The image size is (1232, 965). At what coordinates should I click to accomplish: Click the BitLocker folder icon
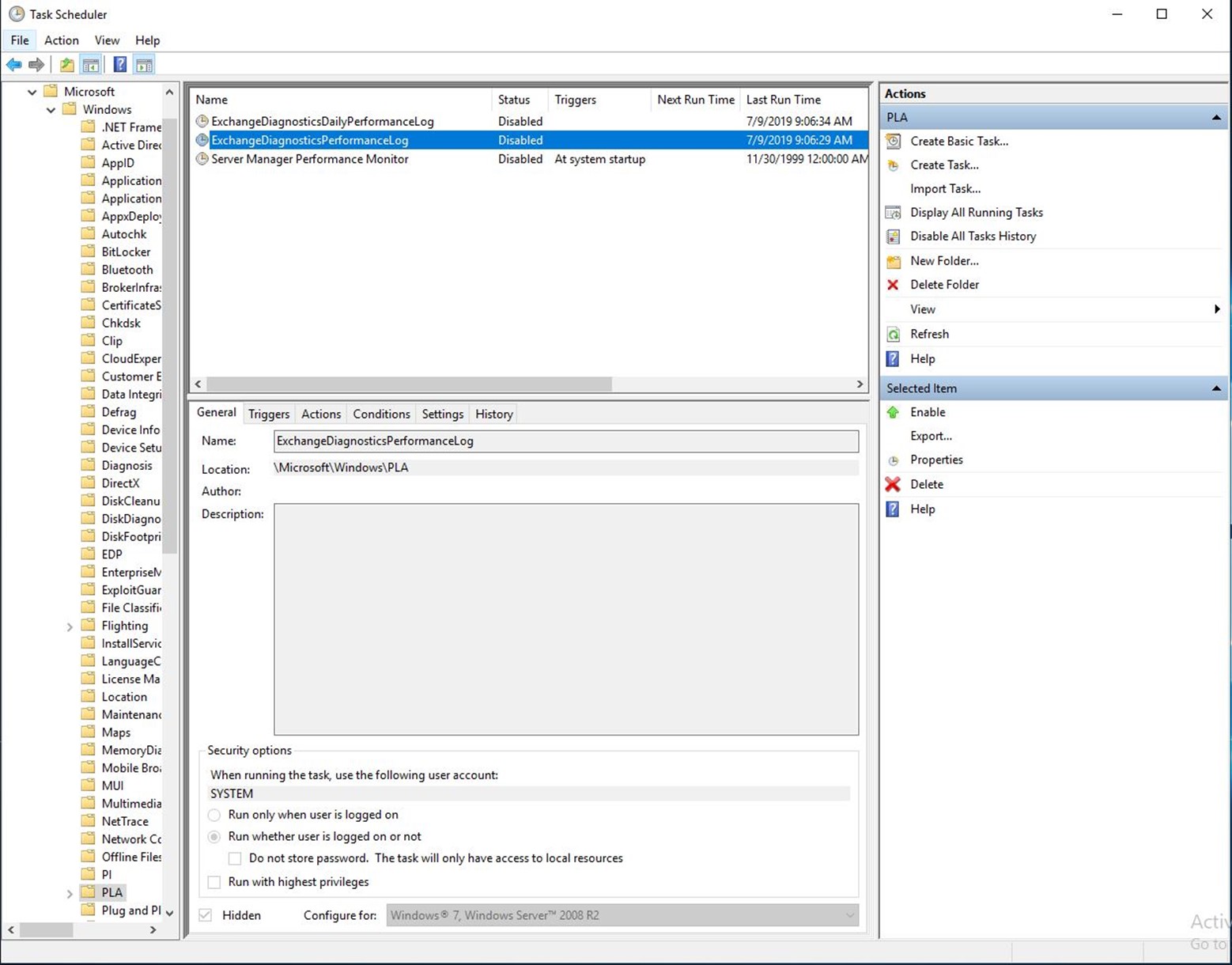89,252
